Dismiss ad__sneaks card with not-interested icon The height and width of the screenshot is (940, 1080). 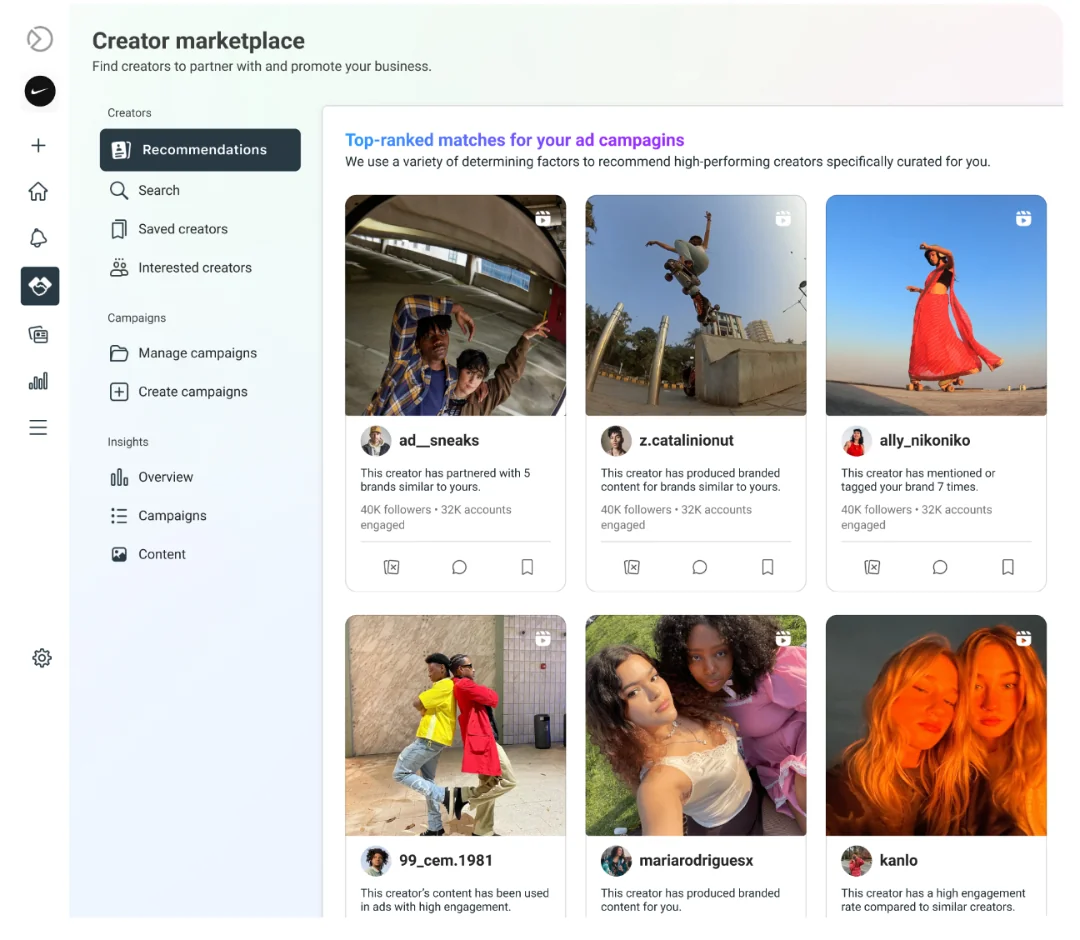click(x=391, y=567)
